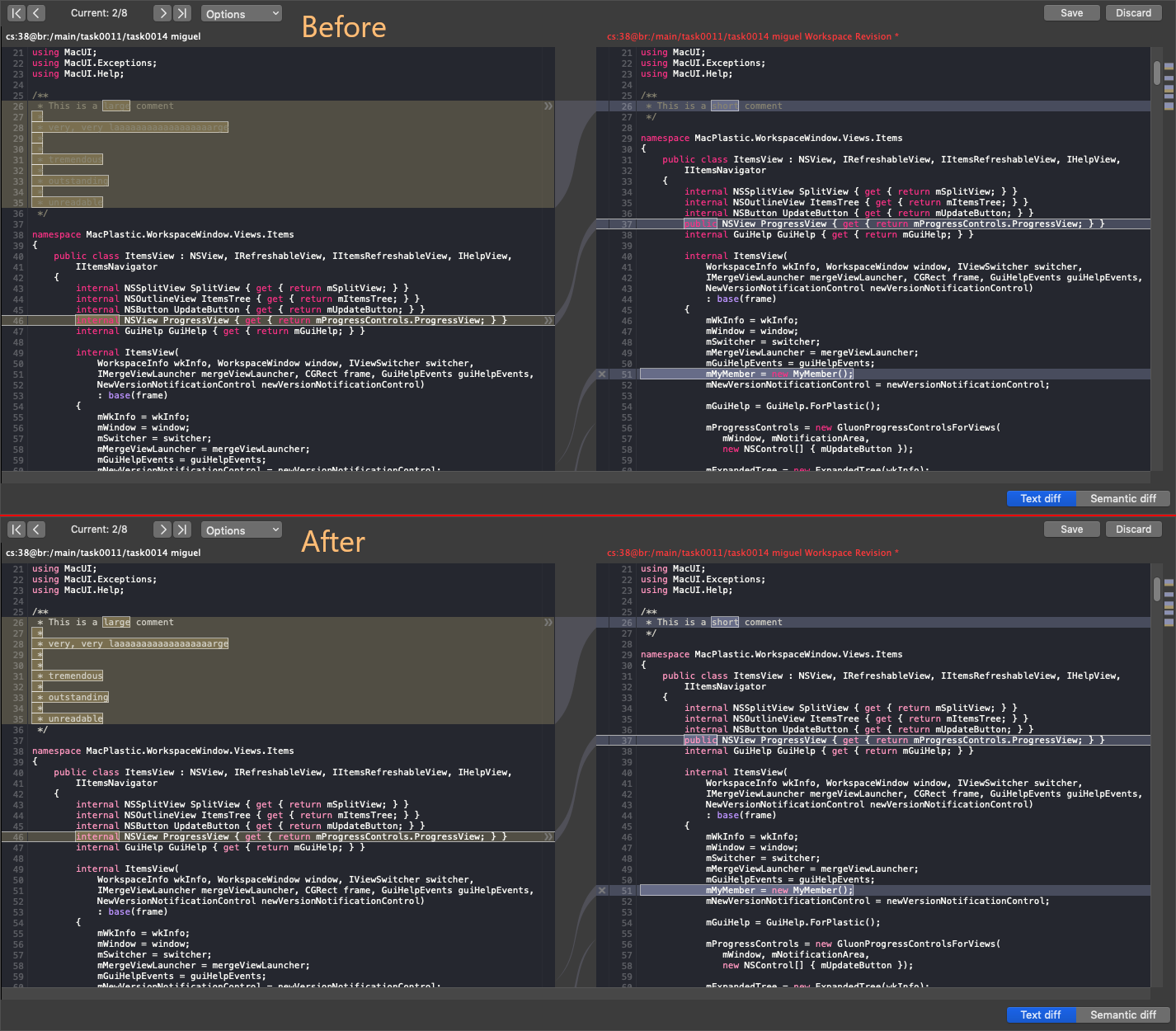Open Options dropdown in Before panel
The height and width of the screenshot is (1031, 1176).
coord(242,14)
